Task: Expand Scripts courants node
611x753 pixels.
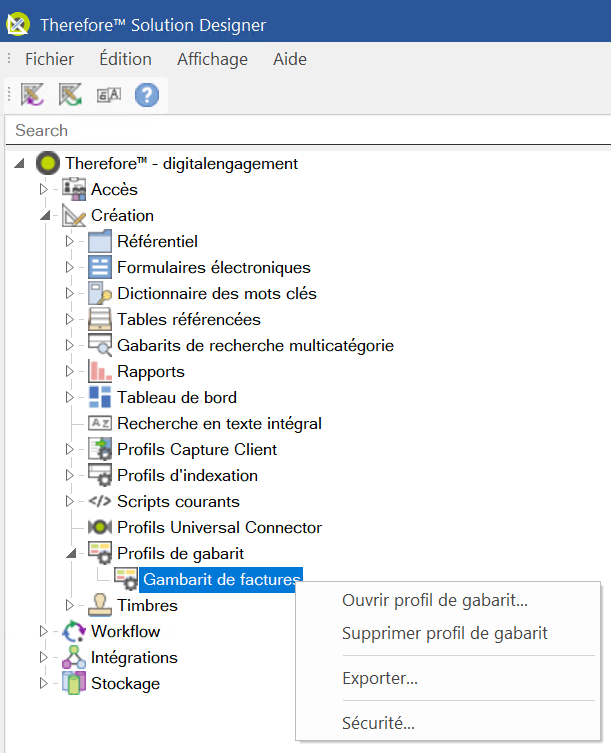Action: (x=70, y=501)
